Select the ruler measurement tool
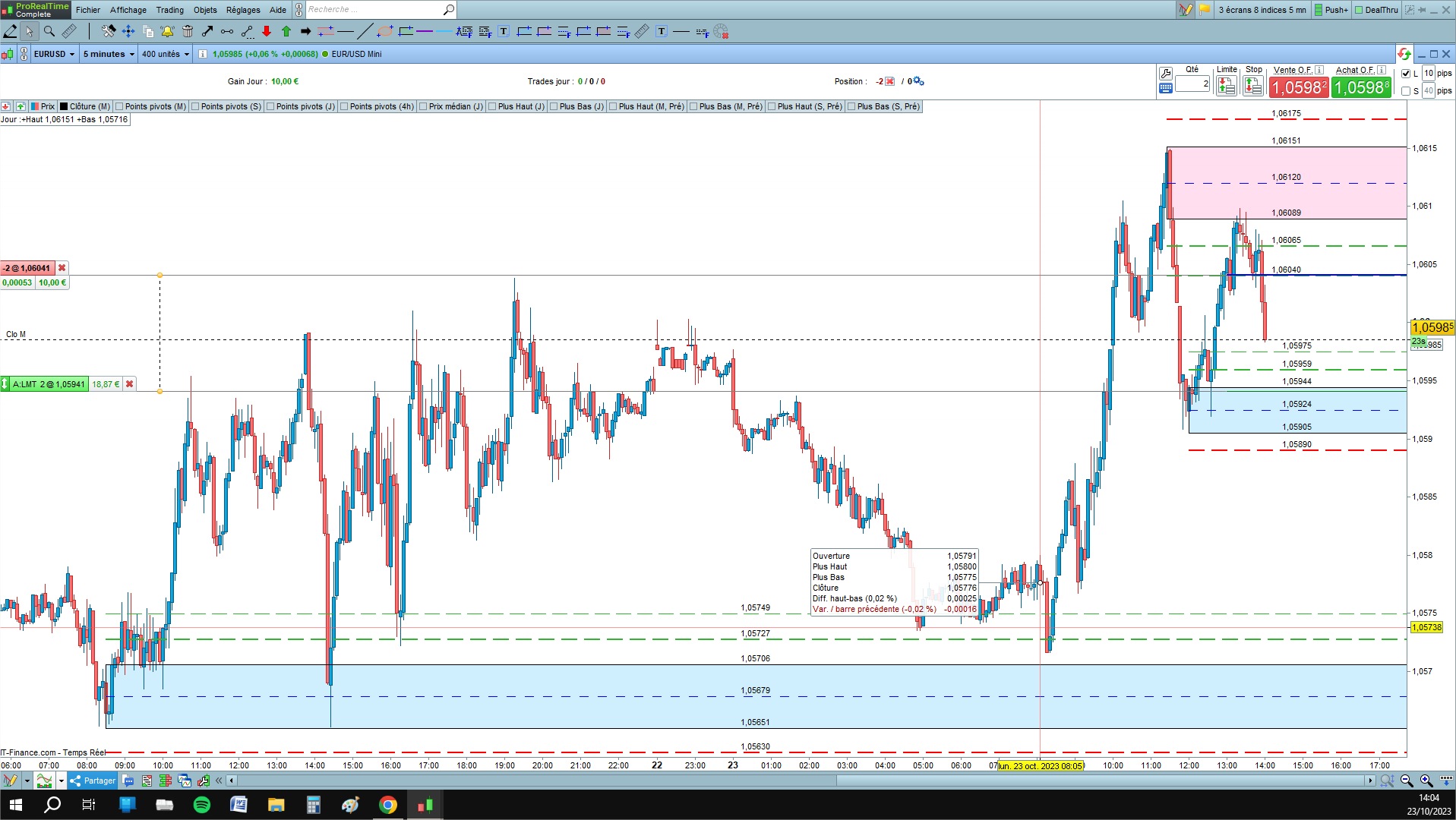 [x=69, y=31]
